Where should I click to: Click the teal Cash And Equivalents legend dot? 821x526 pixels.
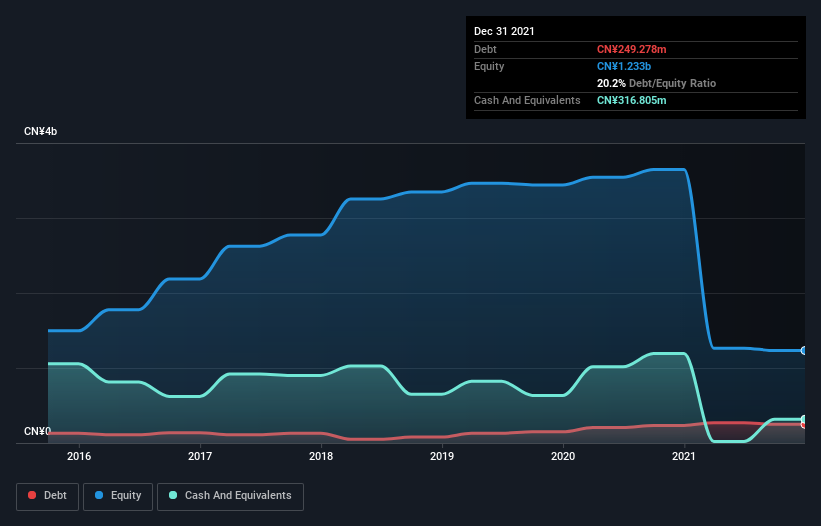pos(173,495)
